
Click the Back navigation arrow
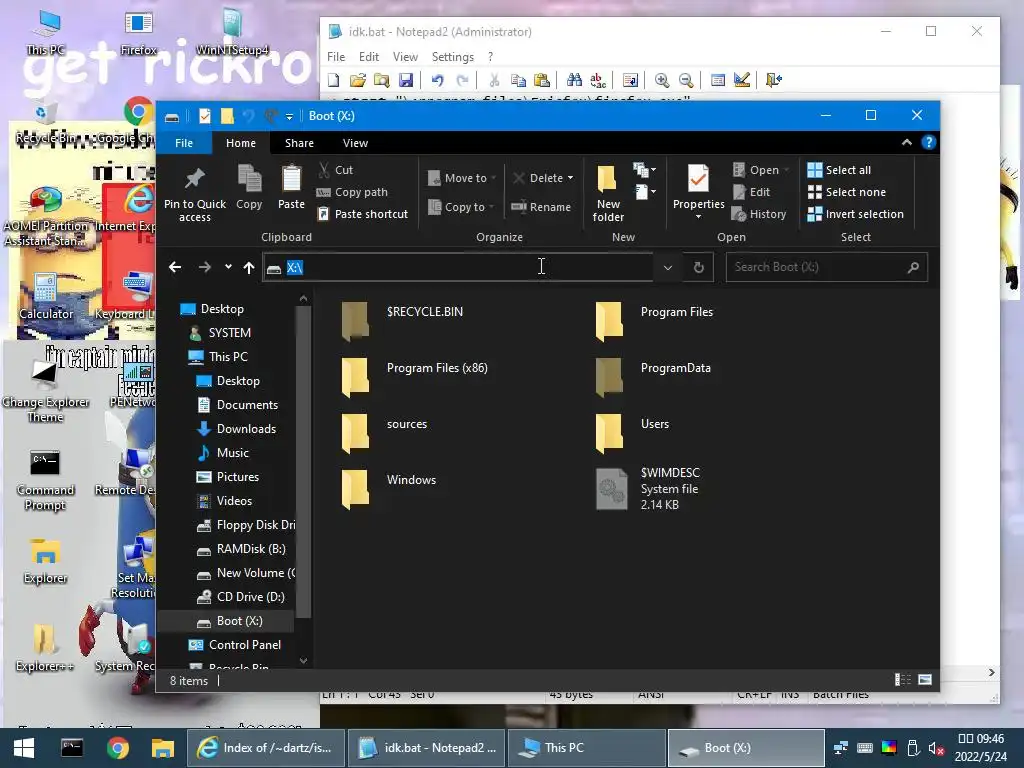174,267
